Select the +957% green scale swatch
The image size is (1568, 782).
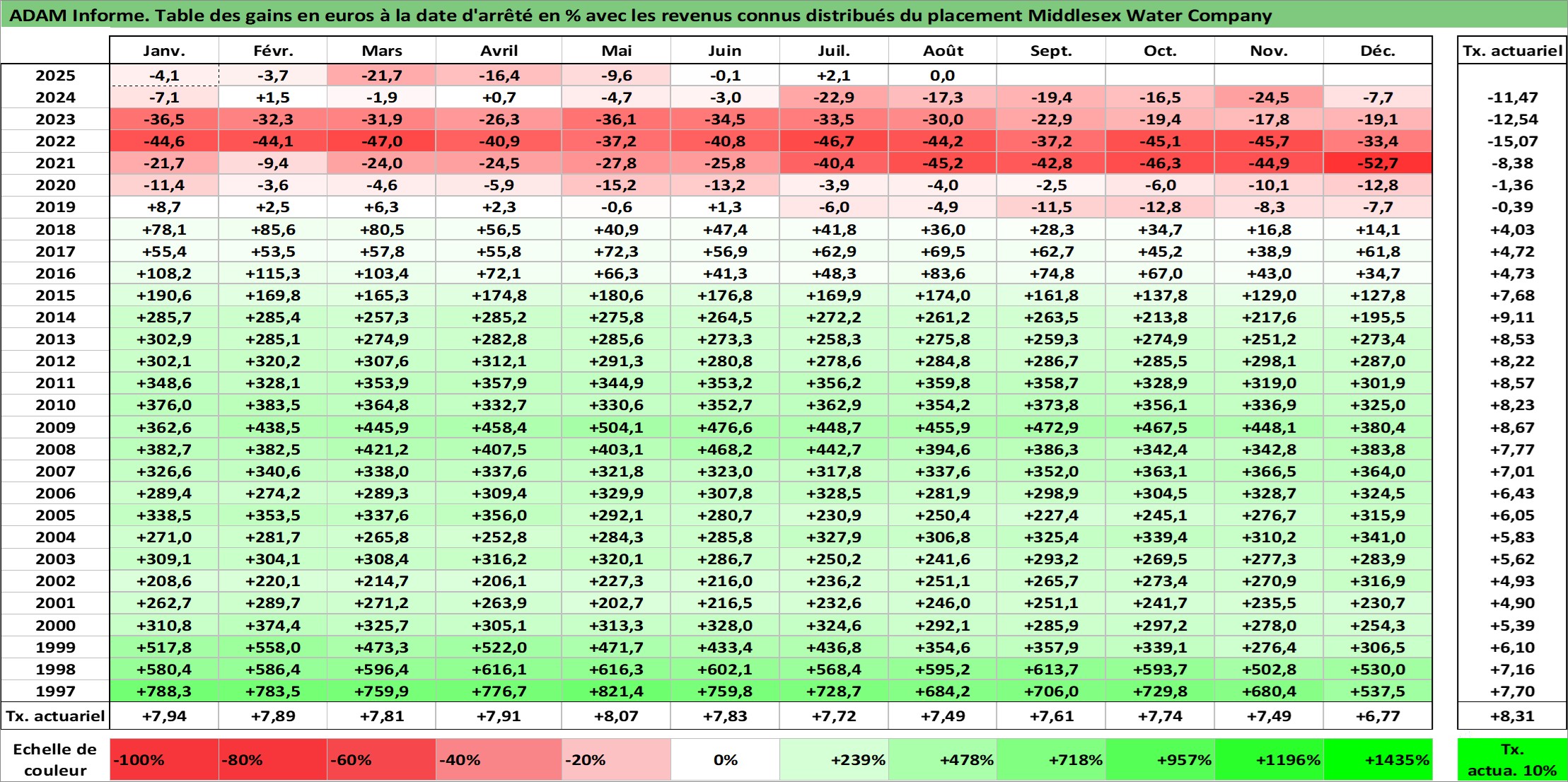coord(1160,760)
